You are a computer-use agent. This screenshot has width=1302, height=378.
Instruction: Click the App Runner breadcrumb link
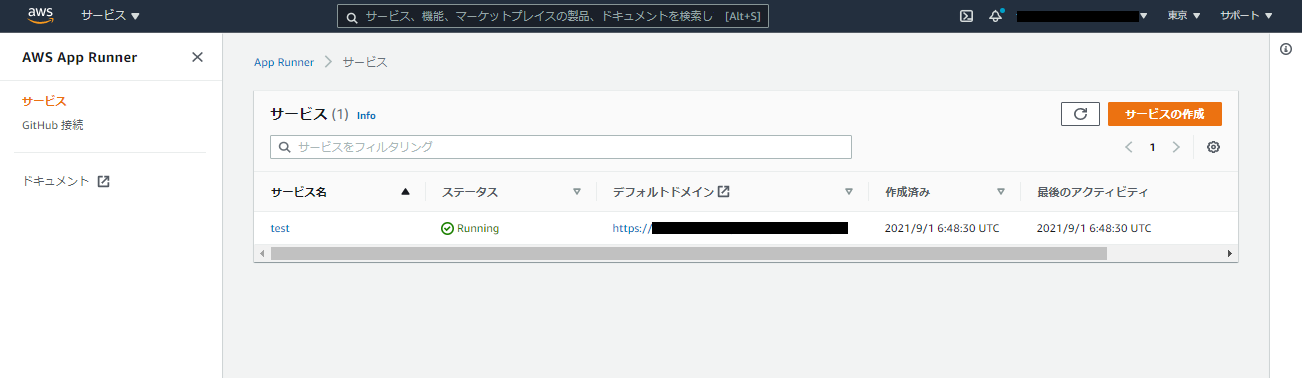coord(284,62)
